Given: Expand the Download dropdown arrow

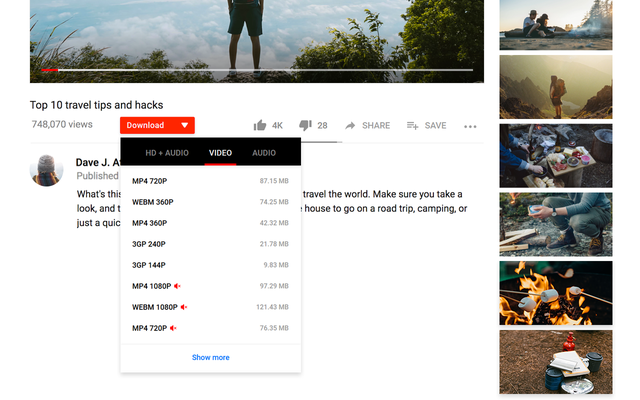Looking at the screenshot, I should click(184, 125).
